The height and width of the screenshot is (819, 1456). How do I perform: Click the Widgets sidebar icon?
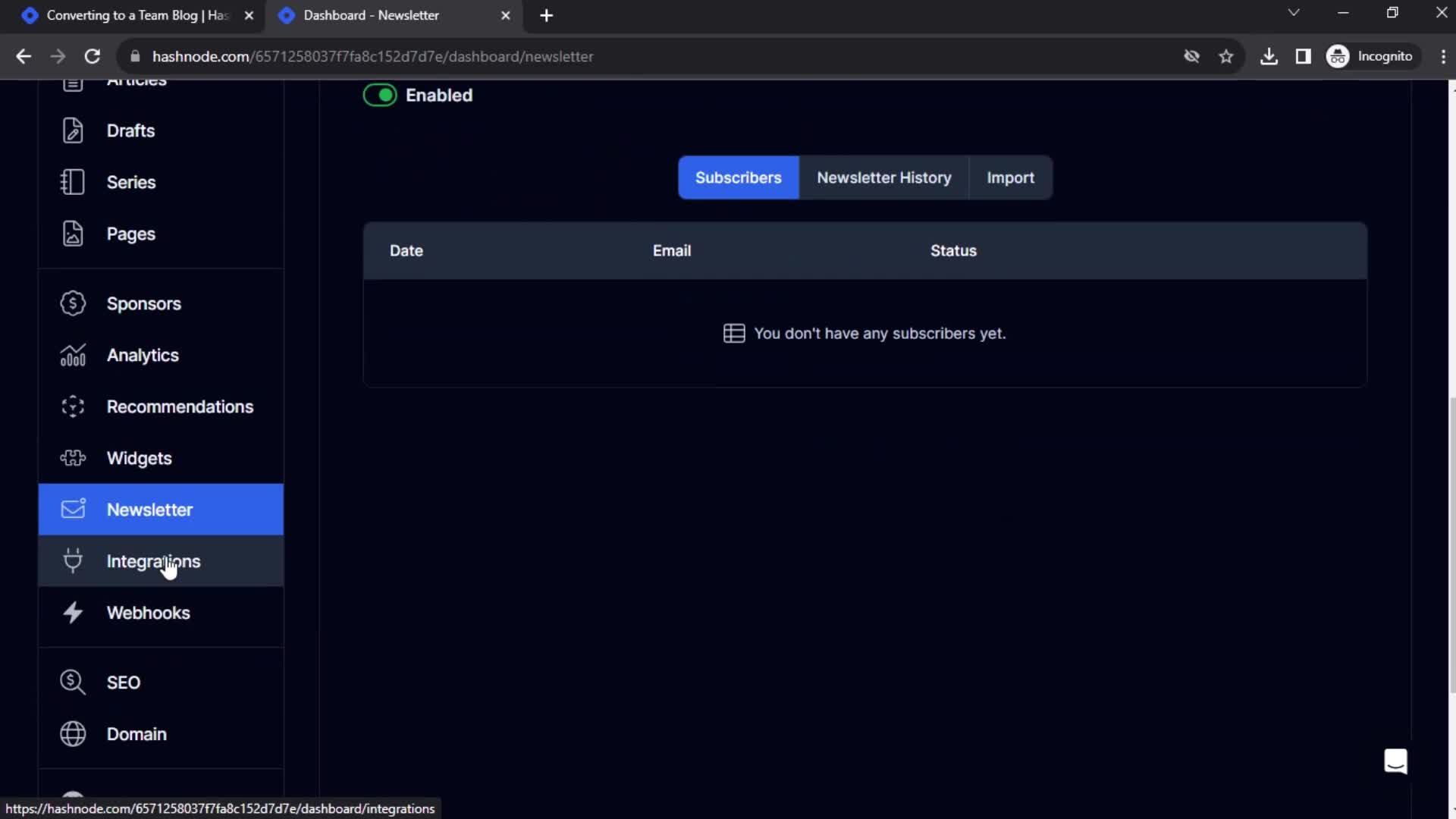pos(73,457)
